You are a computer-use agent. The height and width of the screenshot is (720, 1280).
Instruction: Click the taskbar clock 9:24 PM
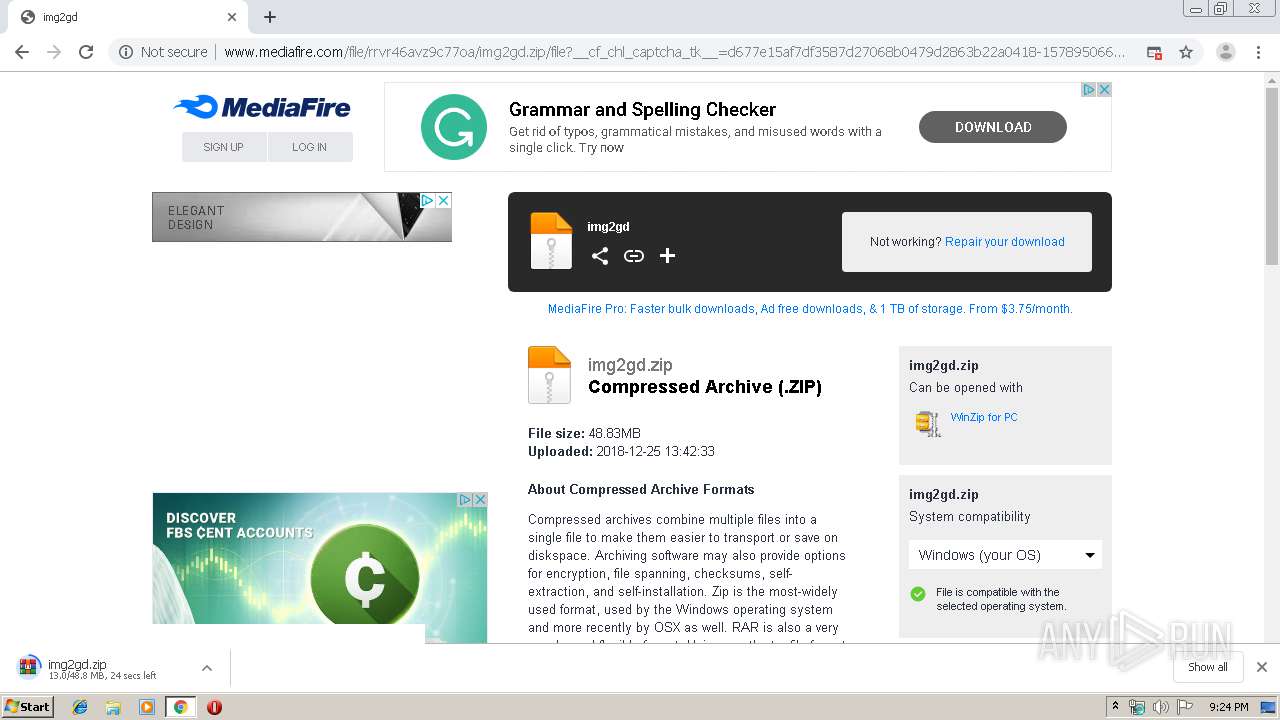(x=1229, y=707)
